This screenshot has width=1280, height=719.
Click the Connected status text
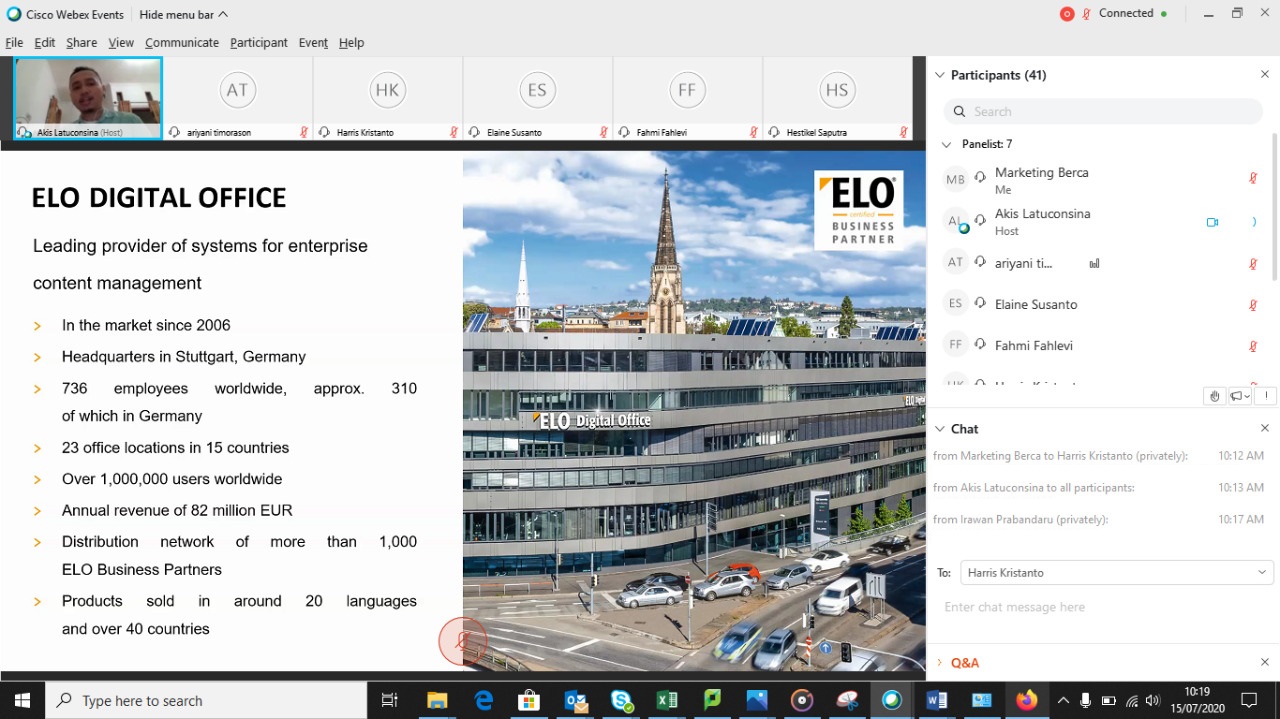coord(1126,14)
